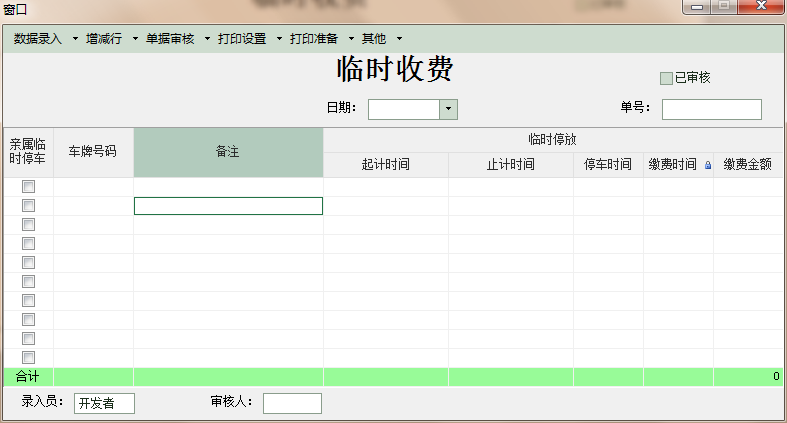The width and height of the screenshot is (787, 423).
Task: Toggle the 已审核 checkbox
Action: pos(667,78)
